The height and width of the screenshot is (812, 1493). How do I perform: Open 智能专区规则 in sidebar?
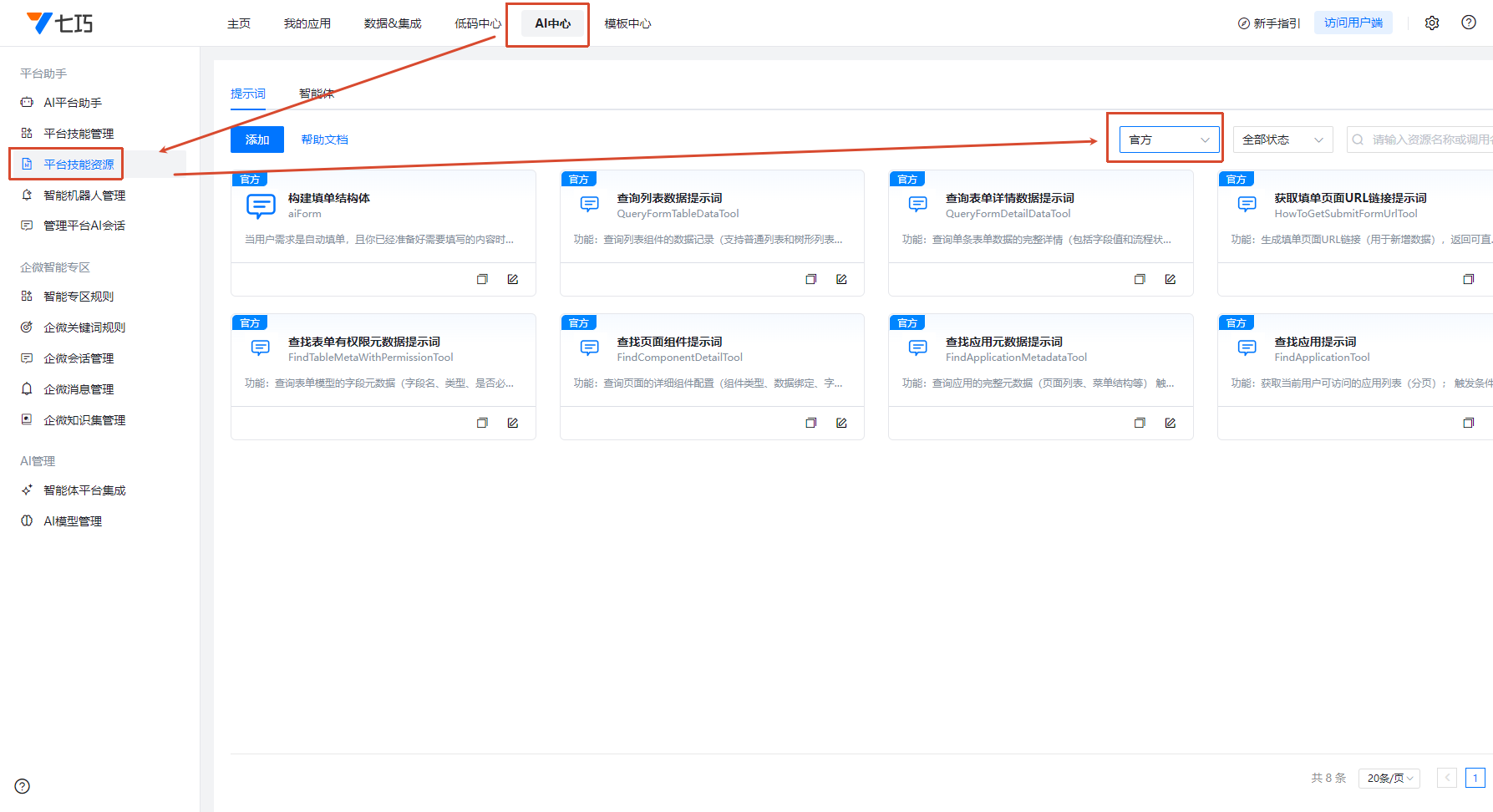pos(79,297)
